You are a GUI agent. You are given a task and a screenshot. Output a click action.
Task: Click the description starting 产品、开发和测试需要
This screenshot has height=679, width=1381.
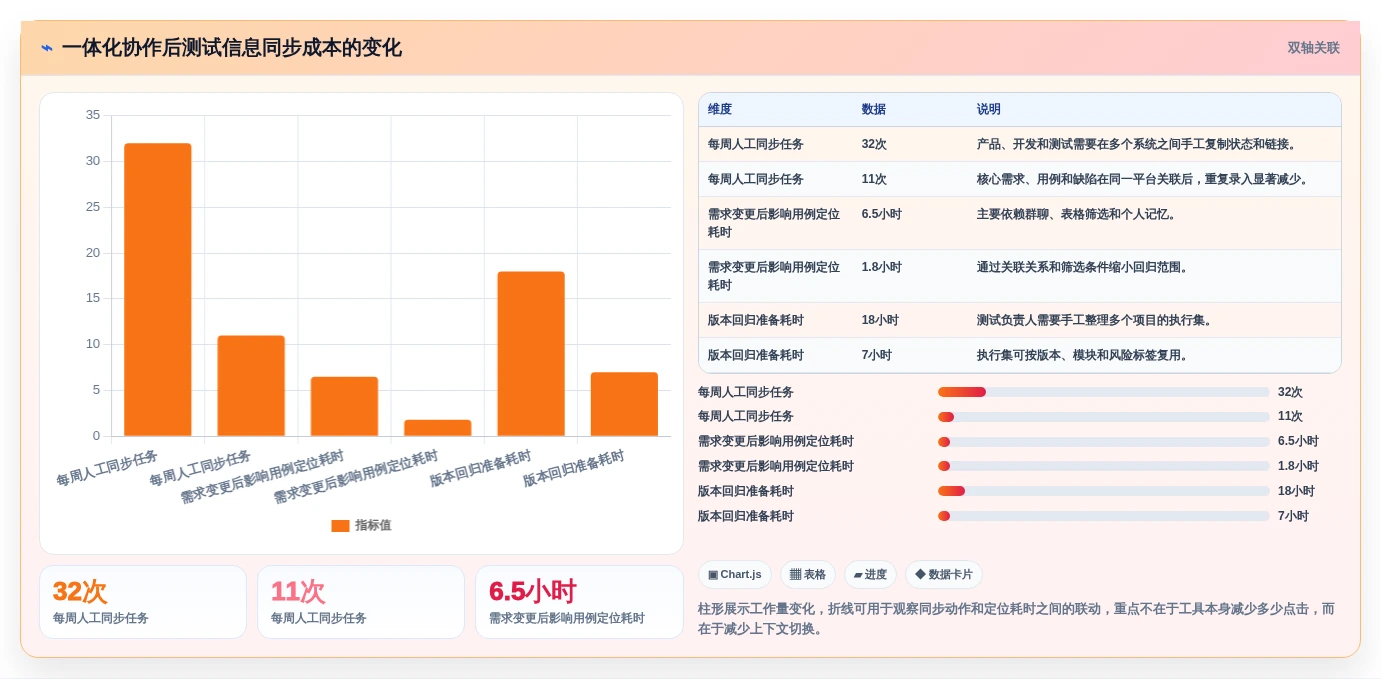coord(1138,144)
